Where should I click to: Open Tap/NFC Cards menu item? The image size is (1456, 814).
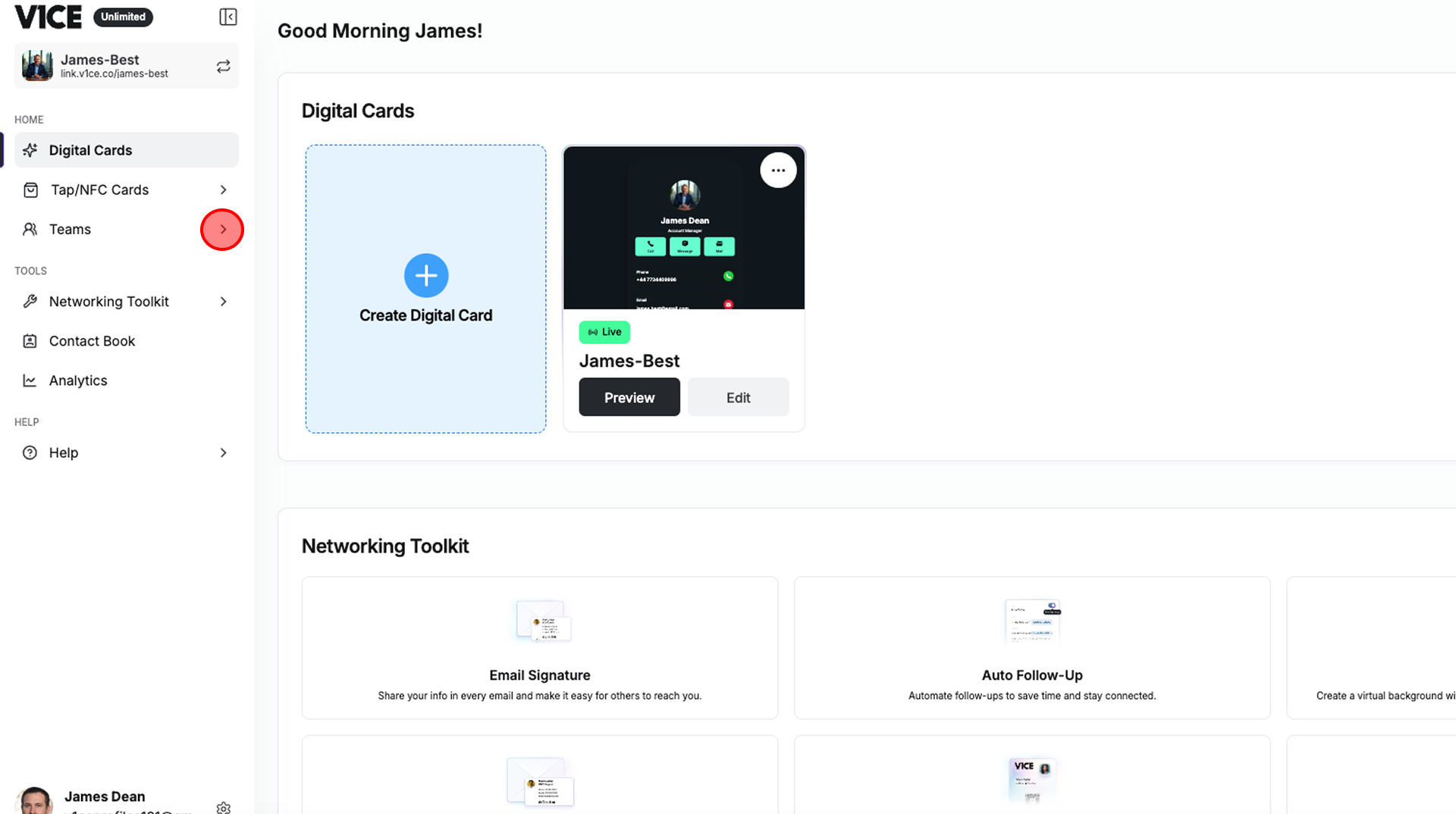point(126,189)
